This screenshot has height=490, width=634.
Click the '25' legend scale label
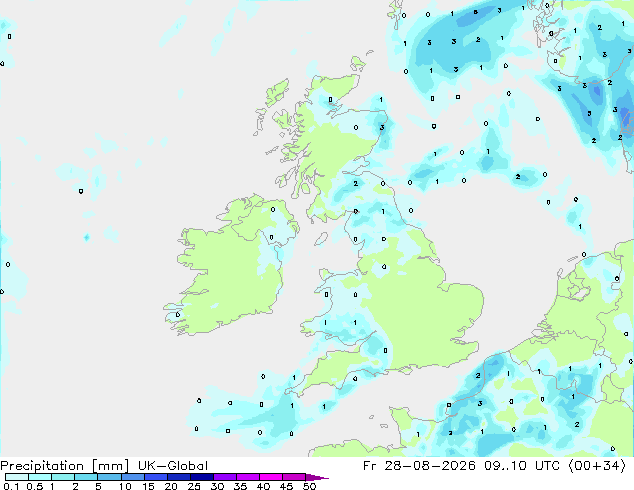tap(194, 486)
